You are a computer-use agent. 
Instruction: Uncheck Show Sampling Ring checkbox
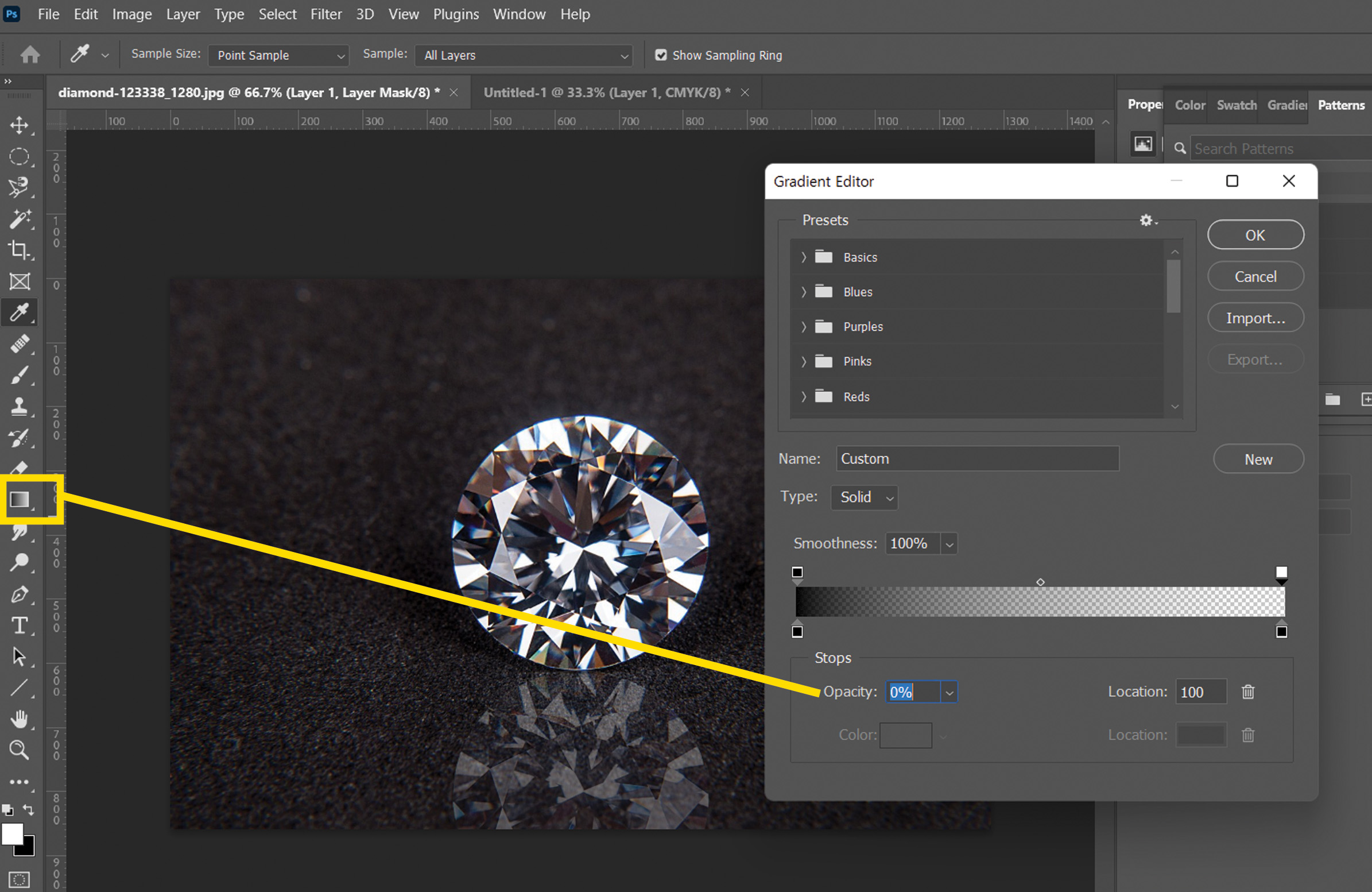pos(661,55)
